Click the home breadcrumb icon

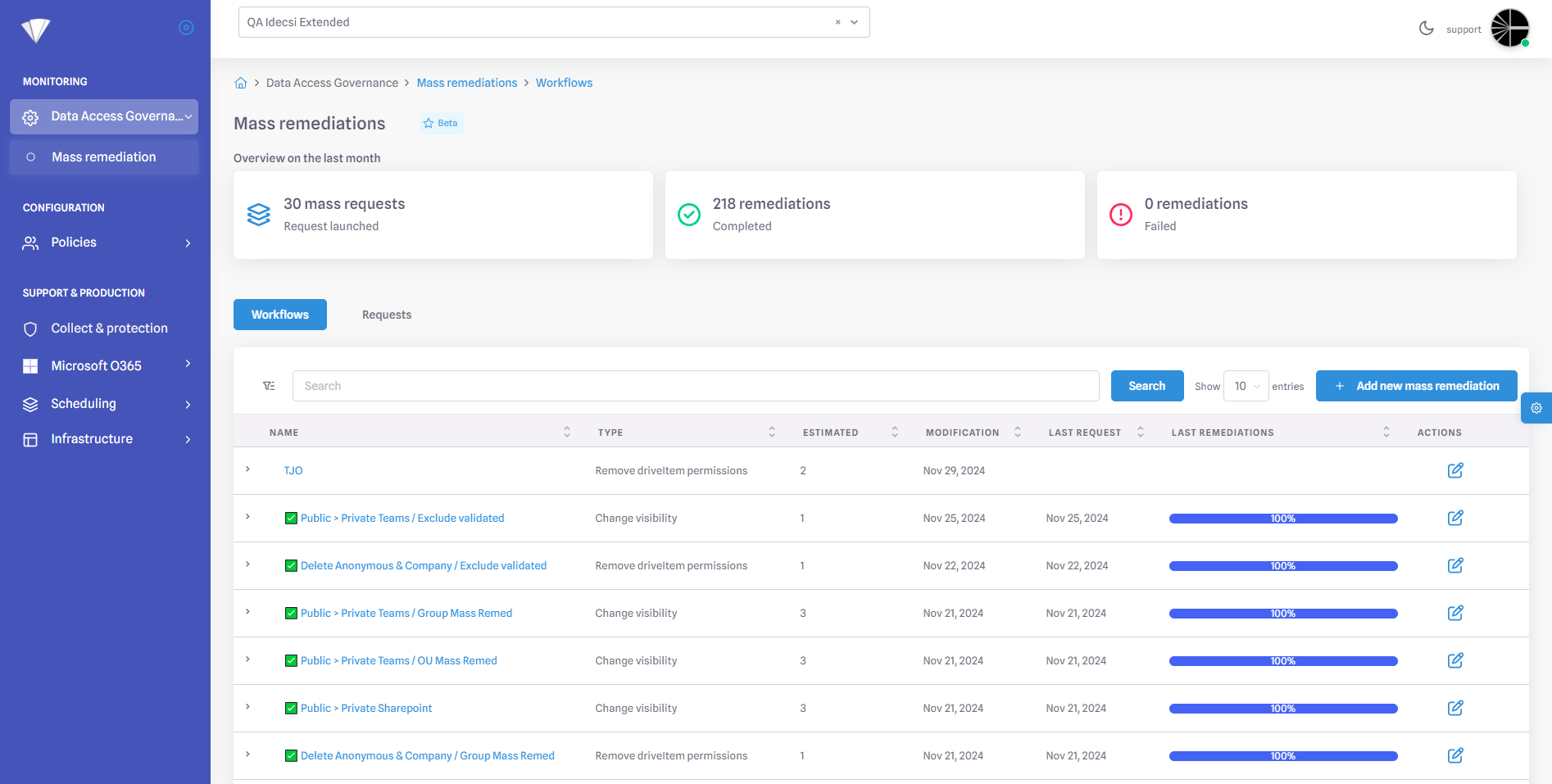coord(241,83)
